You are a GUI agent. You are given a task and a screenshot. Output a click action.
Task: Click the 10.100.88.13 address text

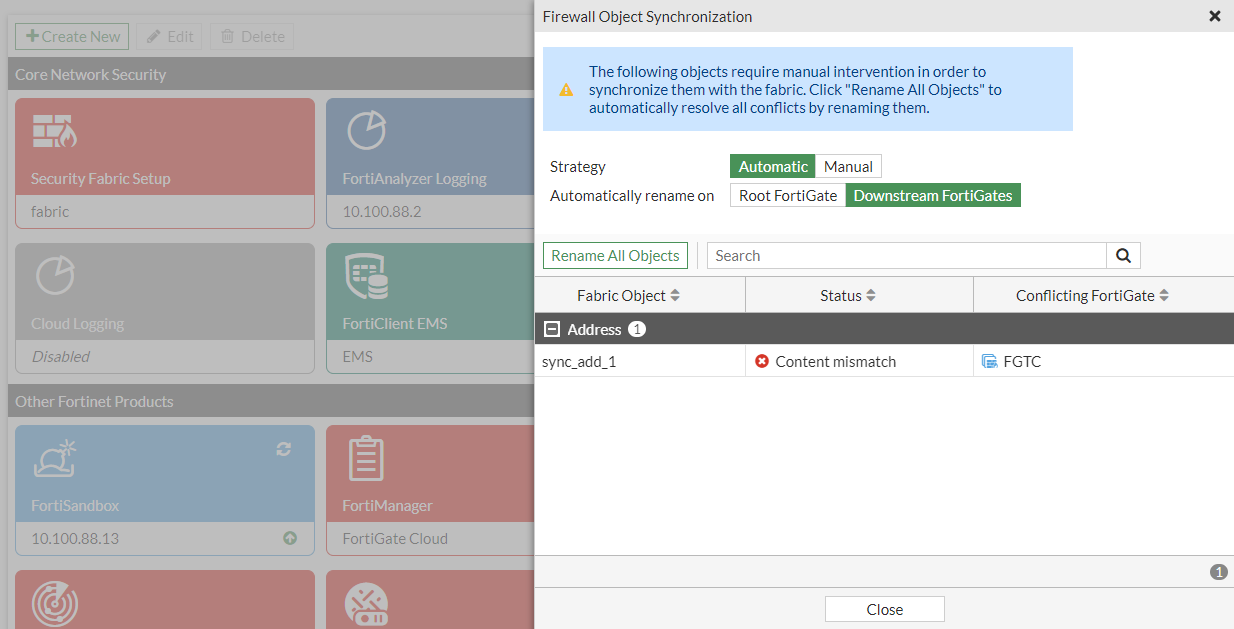(75, 539)
